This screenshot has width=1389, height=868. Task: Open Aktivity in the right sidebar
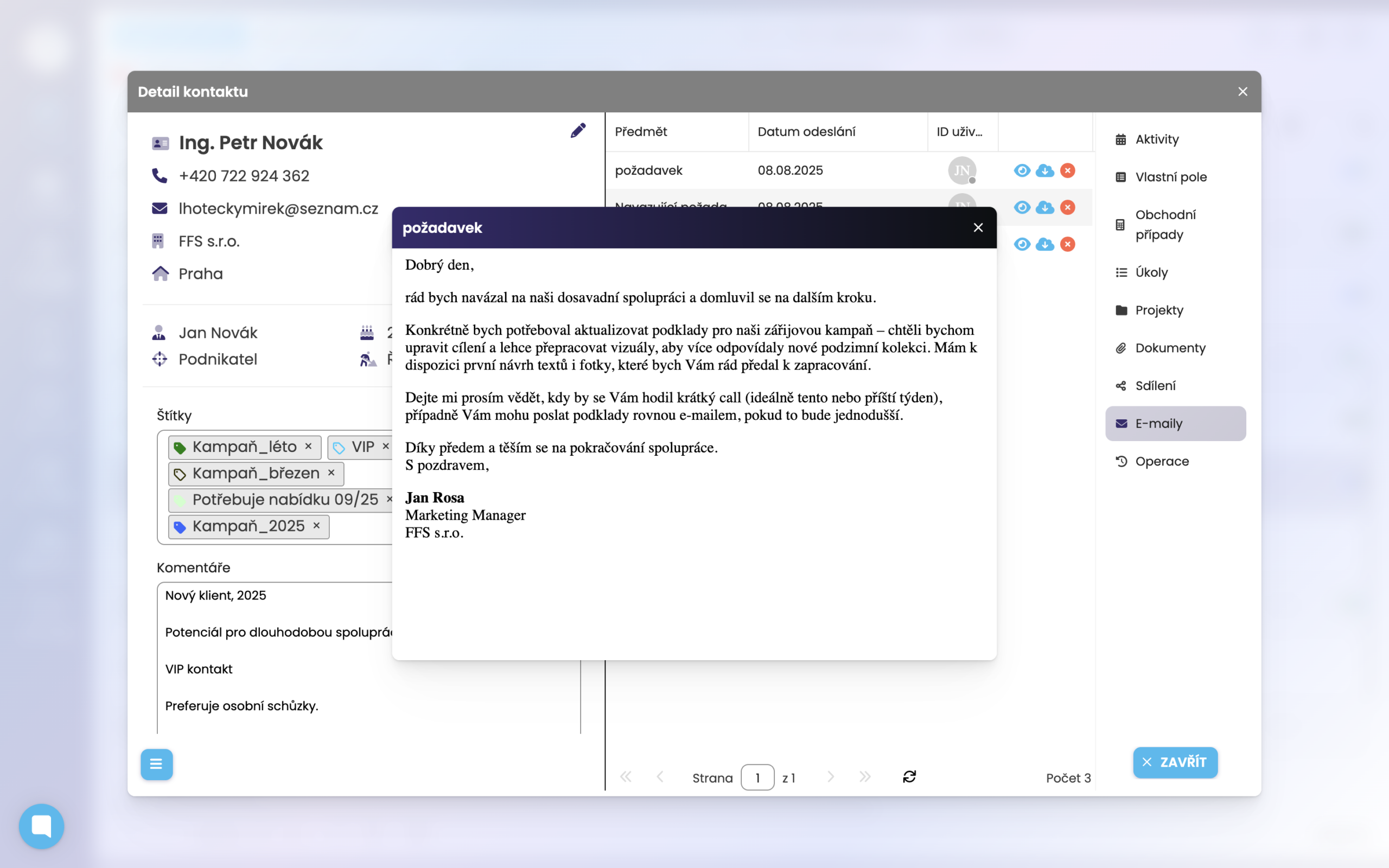[x=1157, y=139]
